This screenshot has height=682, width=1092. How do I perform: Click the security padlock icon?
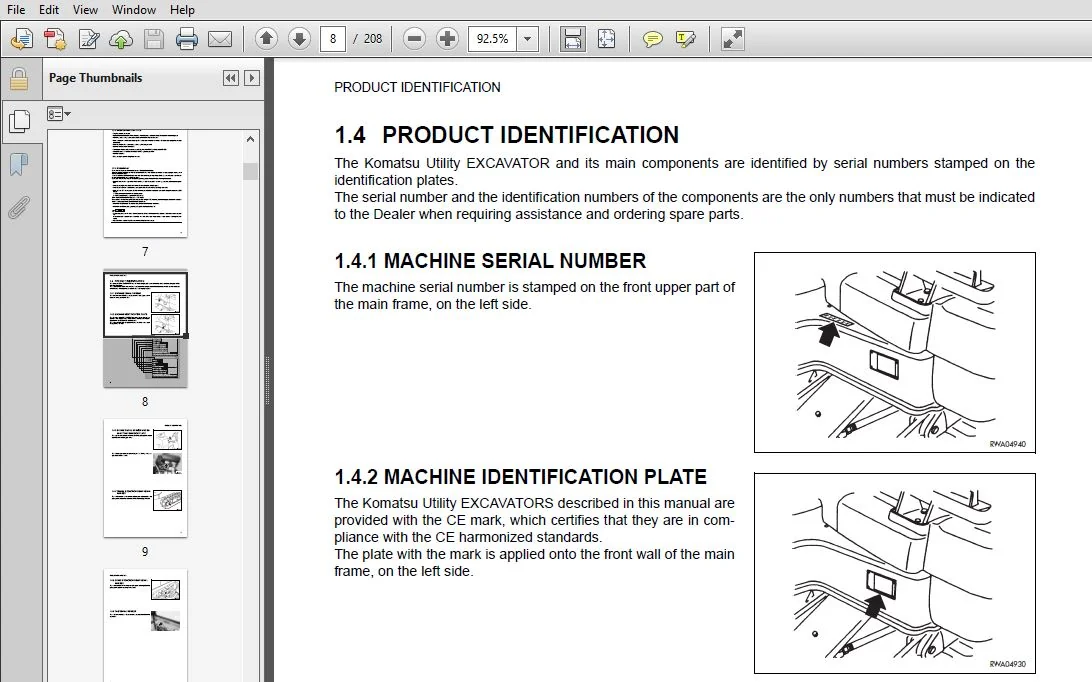pos(19,79)
